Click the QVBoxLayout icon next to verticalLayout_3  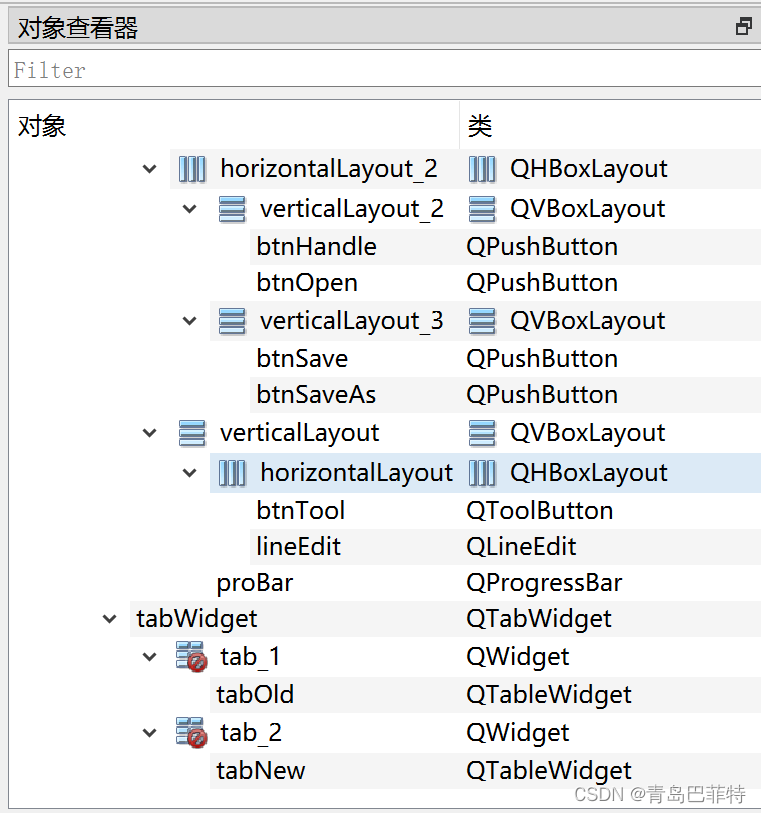pyautogui.click(x=232, y=320)
